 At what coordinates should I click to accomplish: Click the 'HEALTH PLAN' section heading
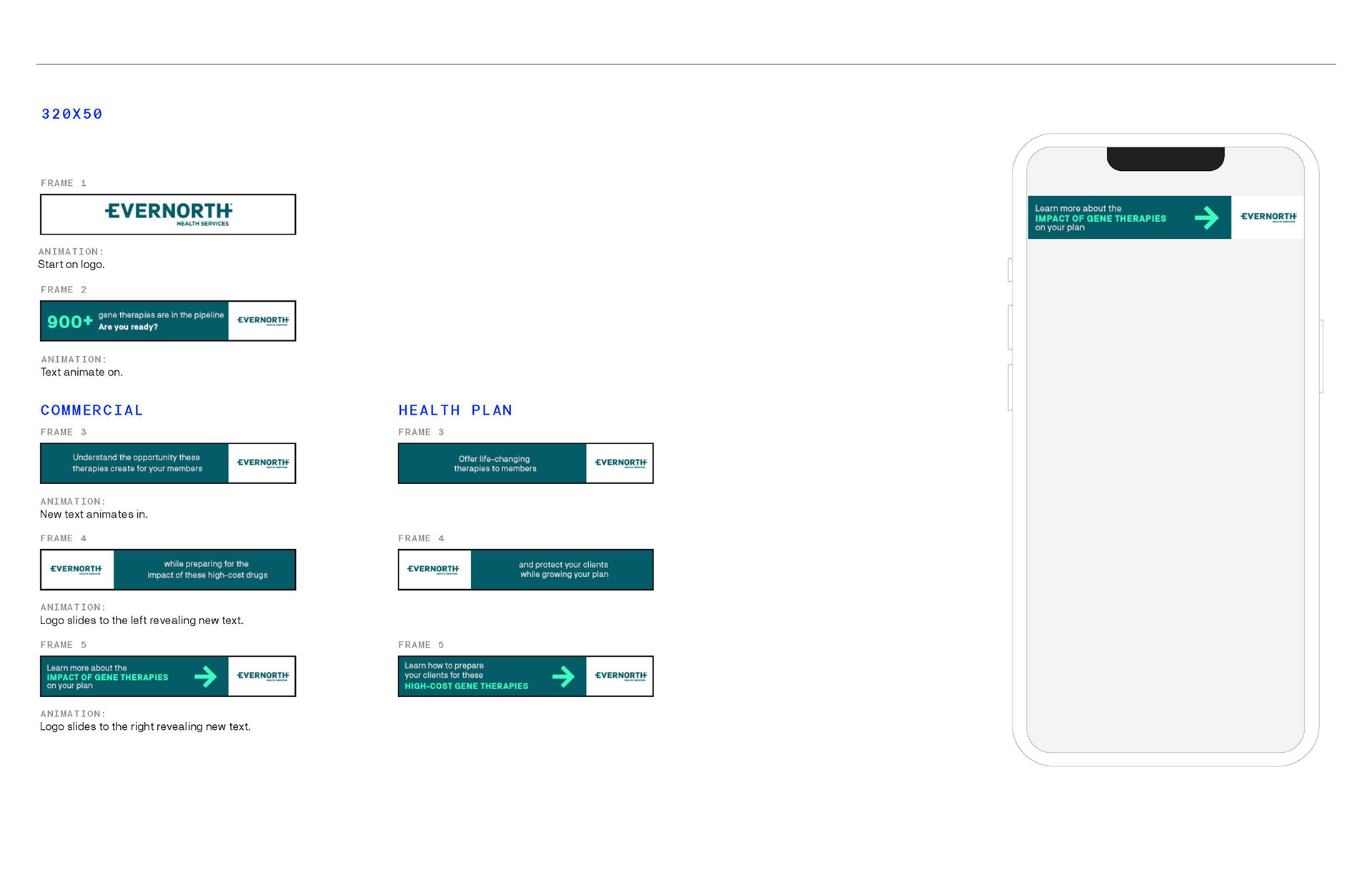pos(455,410)
